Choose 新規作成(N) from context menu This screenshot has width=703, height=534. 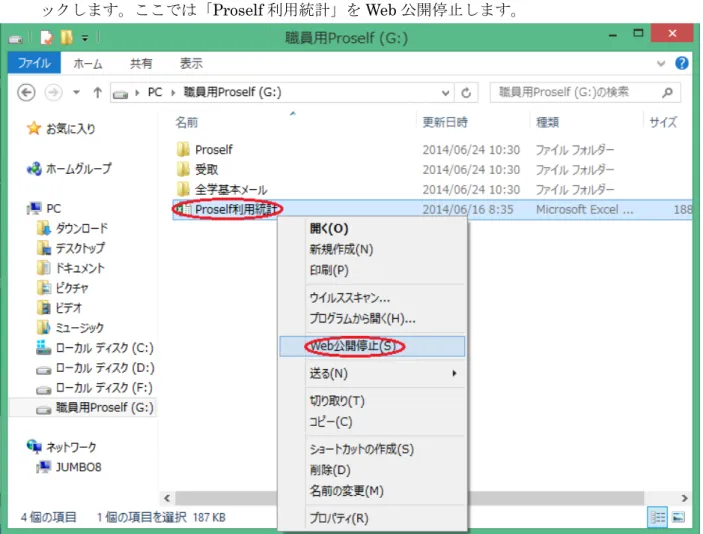[x=372, y=249]
